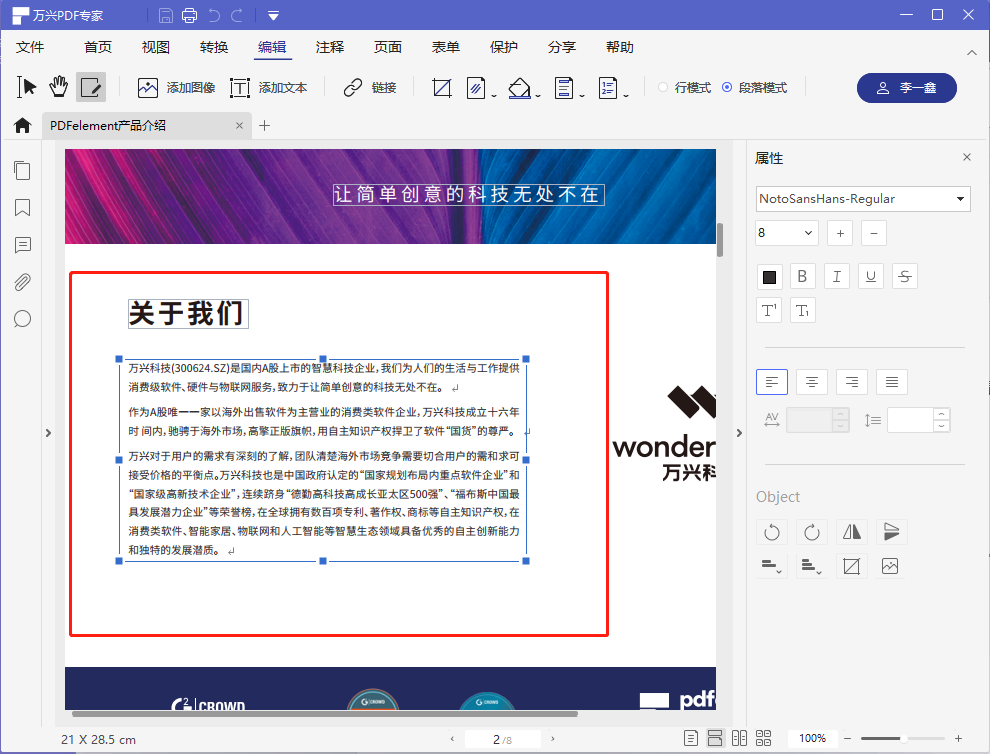Align text right
This screenshot has width=990, height=754.
(x=852, y=382)
